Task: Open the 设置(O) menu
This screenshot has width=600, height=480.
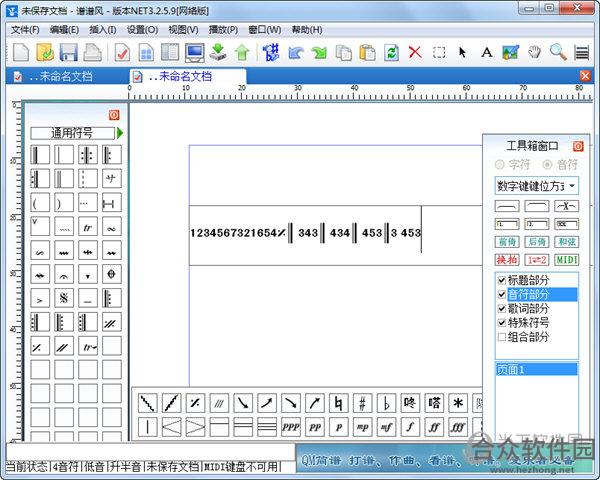Action: [142, 30]
